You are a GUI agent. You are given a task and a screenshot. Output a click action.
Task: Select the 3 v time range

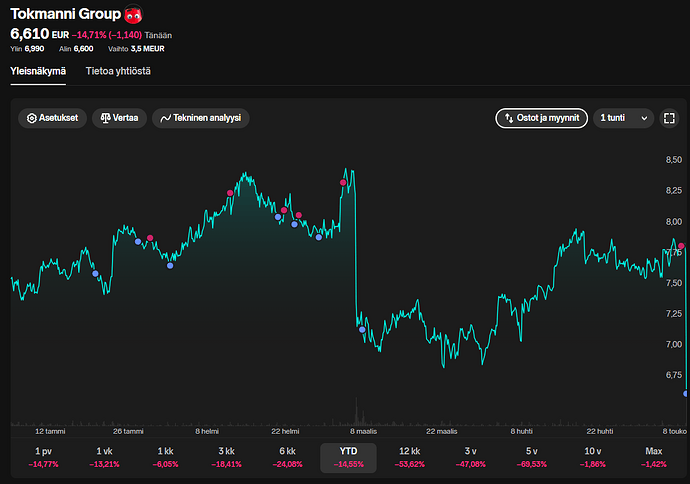pos(470,458)
